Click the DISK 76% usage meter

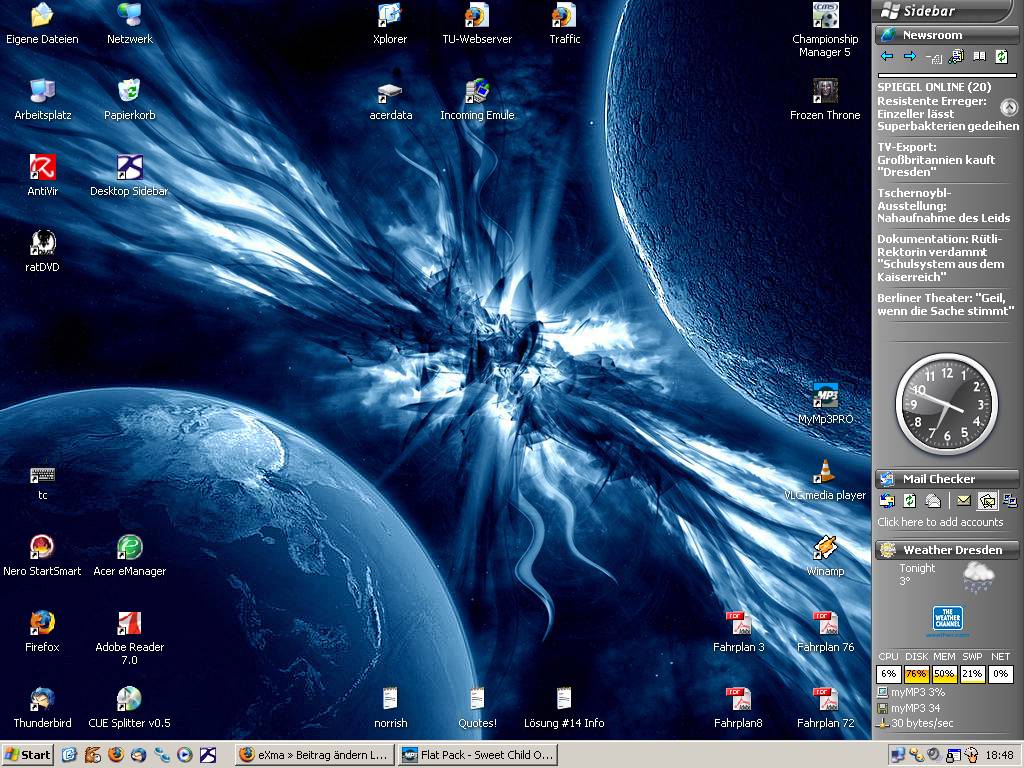pos(916,673)
